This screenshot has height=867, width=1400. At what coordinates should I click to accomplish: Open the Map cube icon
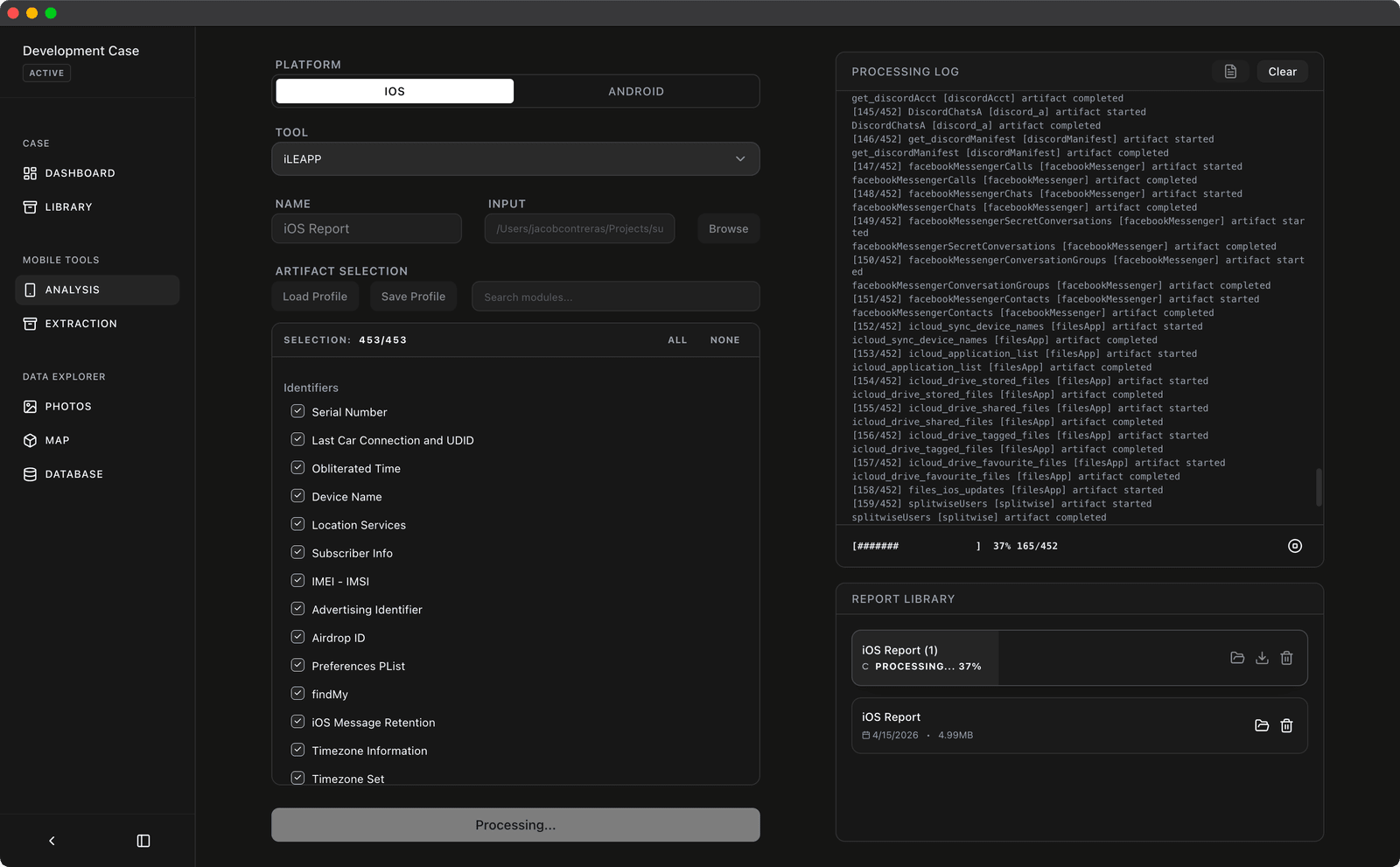(x=30, y=440)
